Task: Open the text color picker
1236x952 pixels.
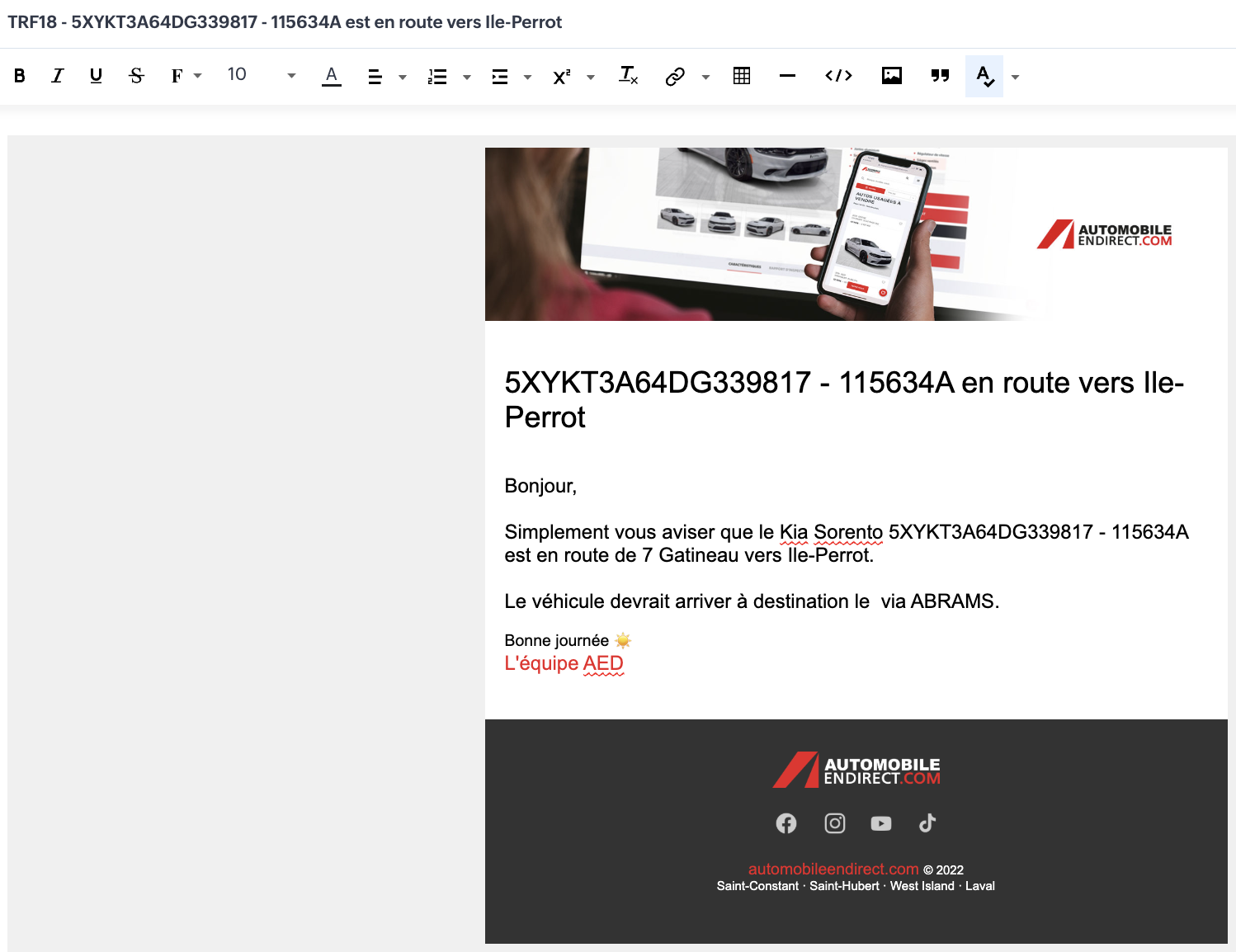Action: click(x=331, y=76)
